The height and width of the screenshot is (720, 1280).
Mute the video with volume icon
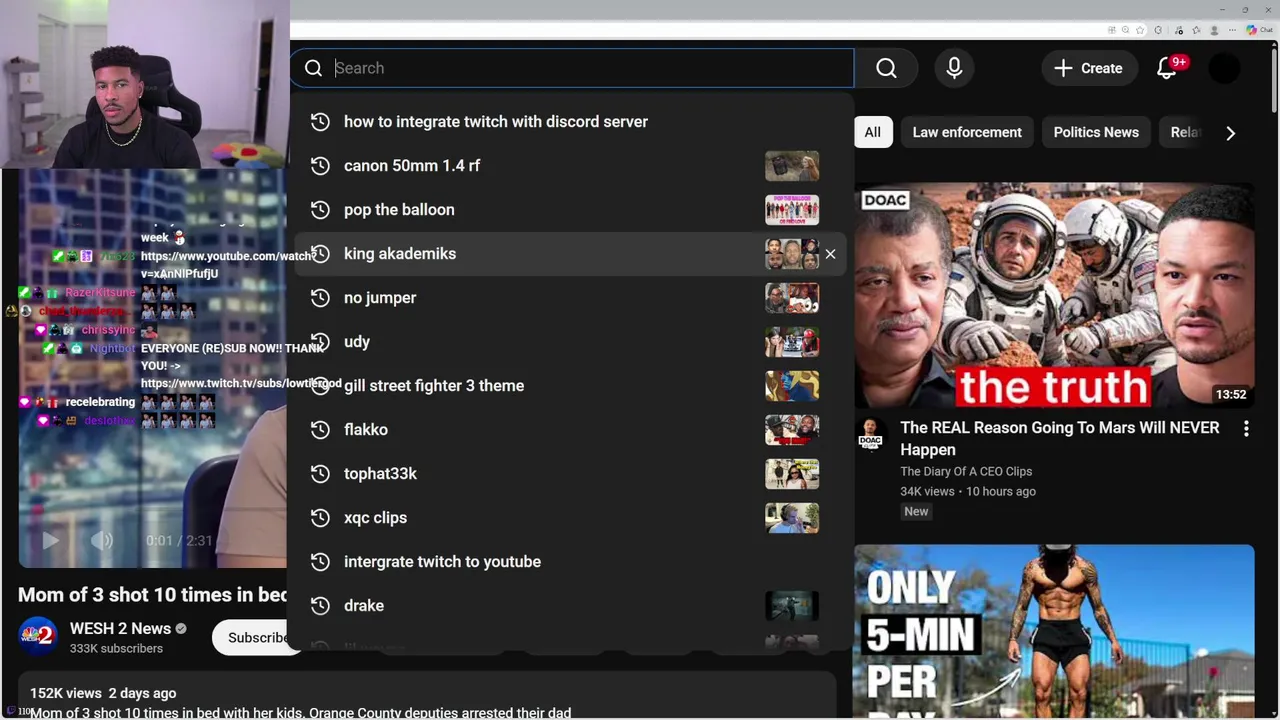(x=102, y=540)
